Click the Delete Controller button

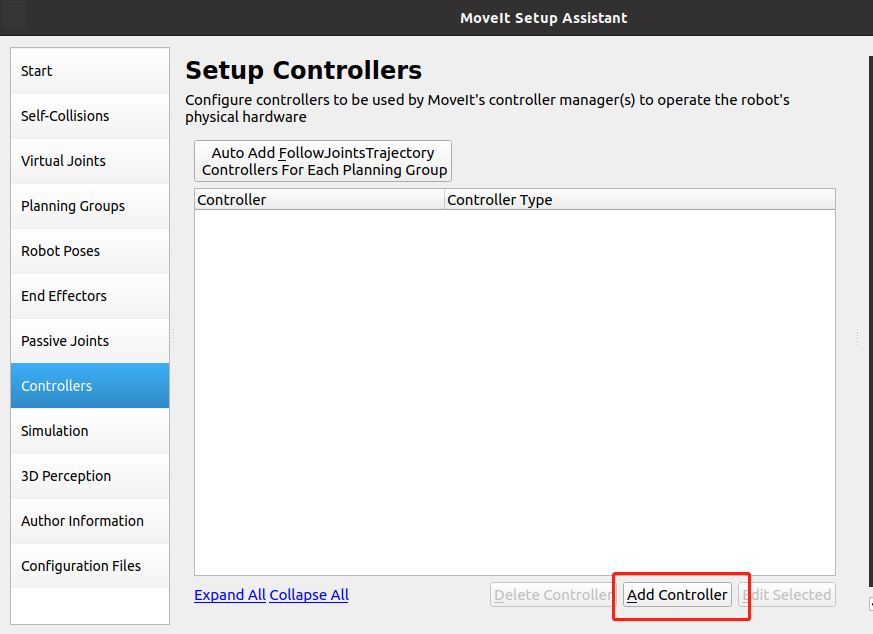pos(553,595)
